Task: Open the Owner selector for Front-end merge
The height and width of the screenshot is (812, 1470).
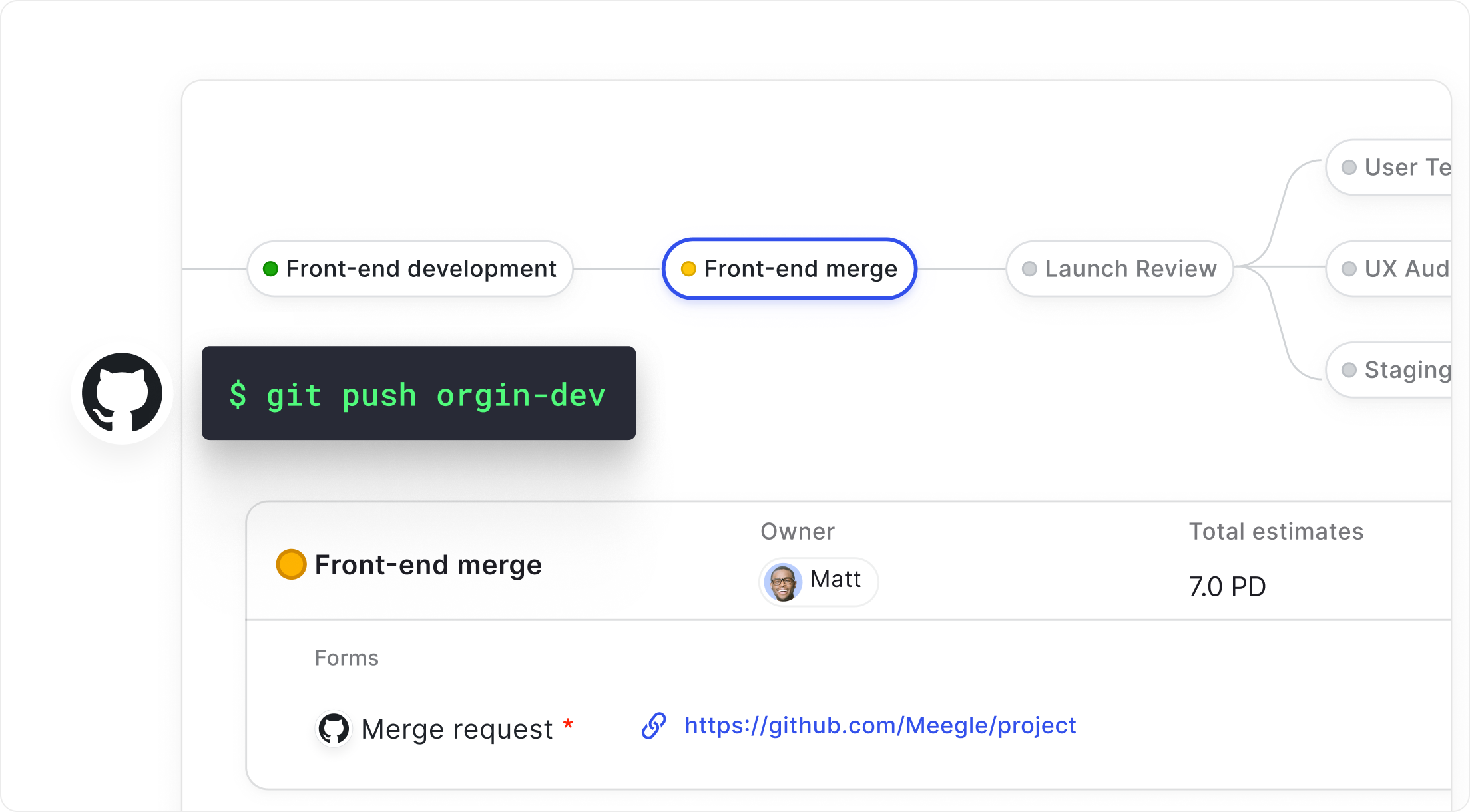Action: (x=818, y=582)
